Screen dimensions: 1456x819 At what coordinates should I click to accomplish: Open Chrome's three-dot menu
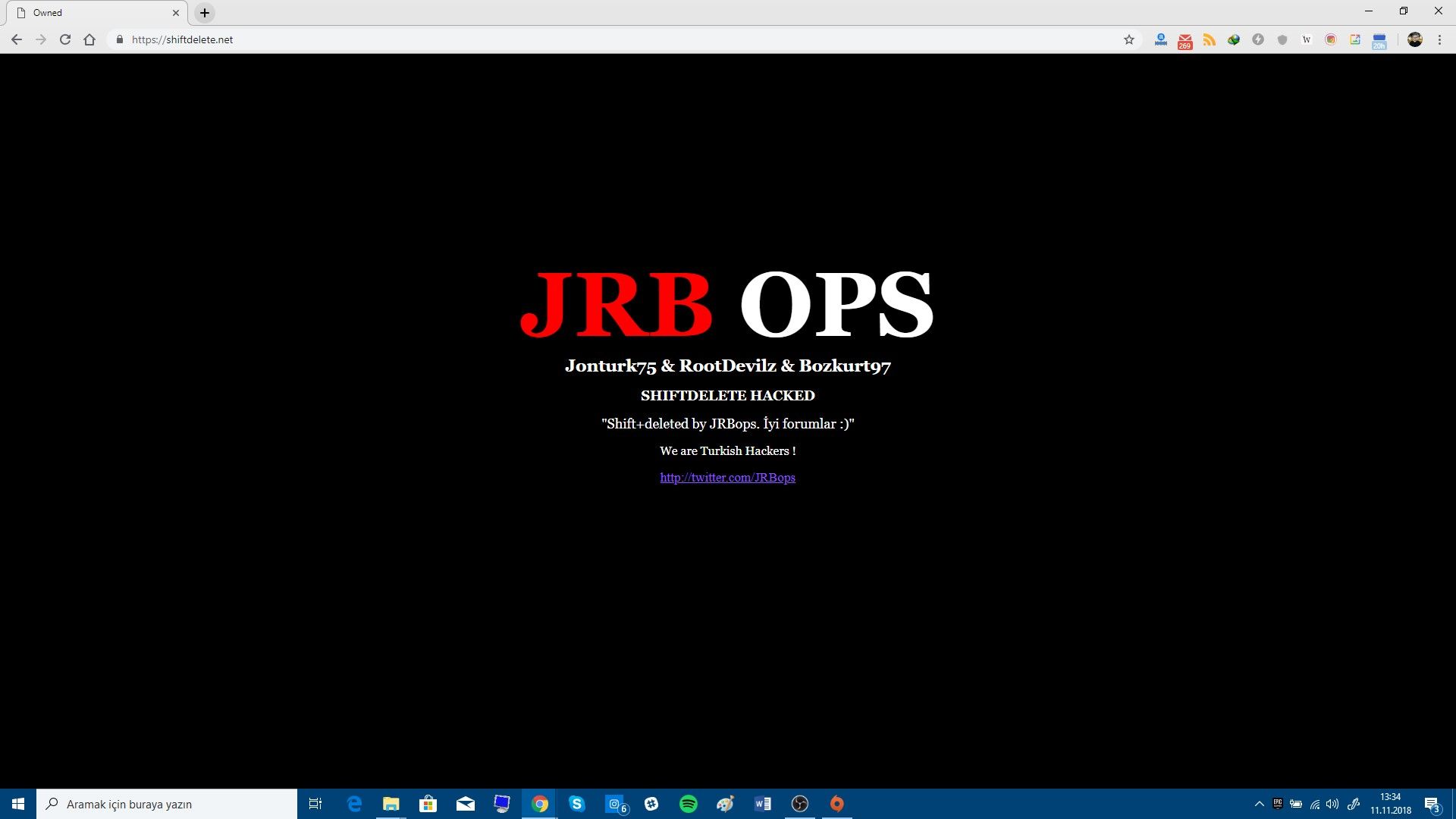(1439, 39)
